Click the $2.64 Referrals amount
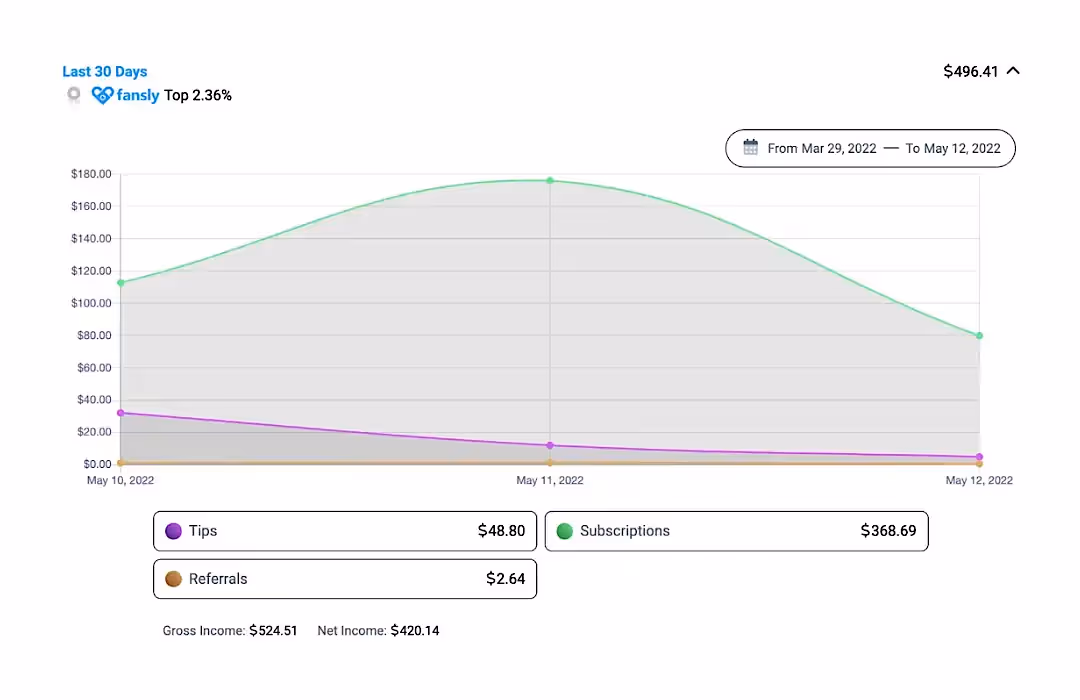The image size is (1080, 700). click(x=506, y=579)
